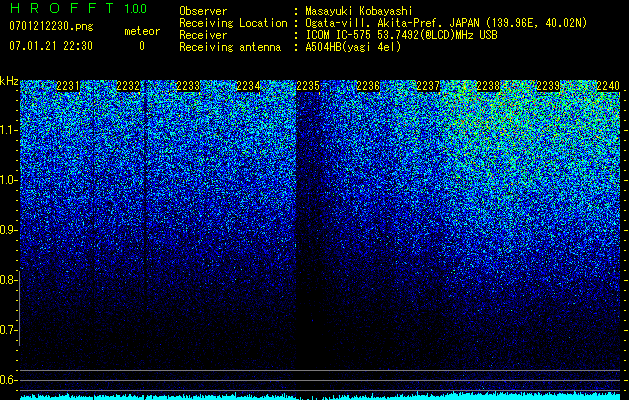Click the A504HB(yagi 4el) antenna text

pos(353,47)
